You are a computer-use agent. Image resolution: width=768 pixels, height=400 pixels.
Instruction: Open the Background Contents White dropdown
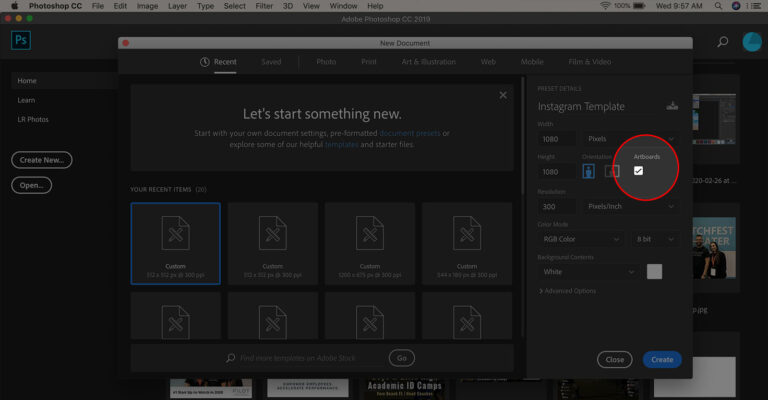pyautogui.click(x=588, y=272)
